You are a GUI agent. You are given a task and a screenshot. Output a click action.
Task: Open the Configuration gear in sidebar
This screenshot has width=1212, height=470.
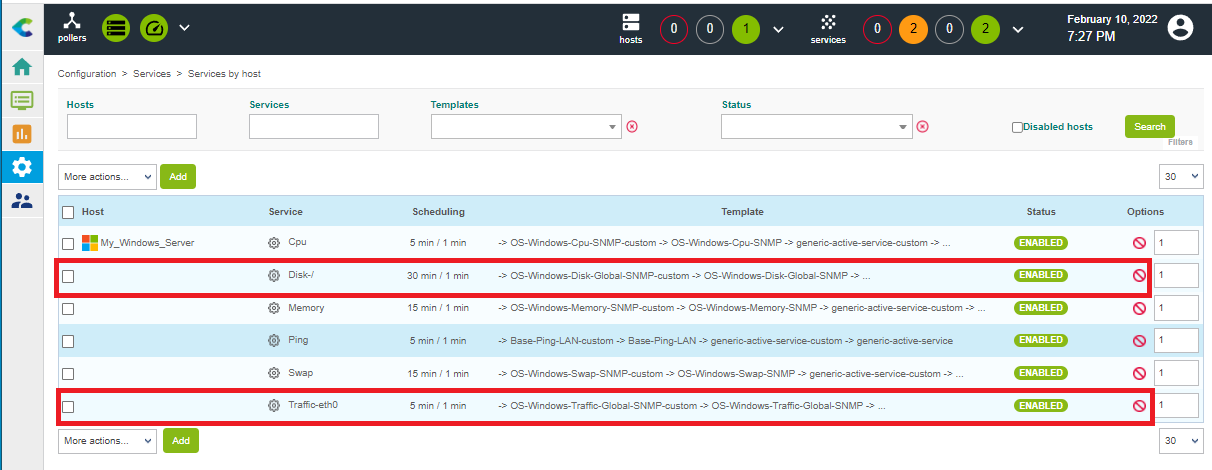[x=21, y=166]
